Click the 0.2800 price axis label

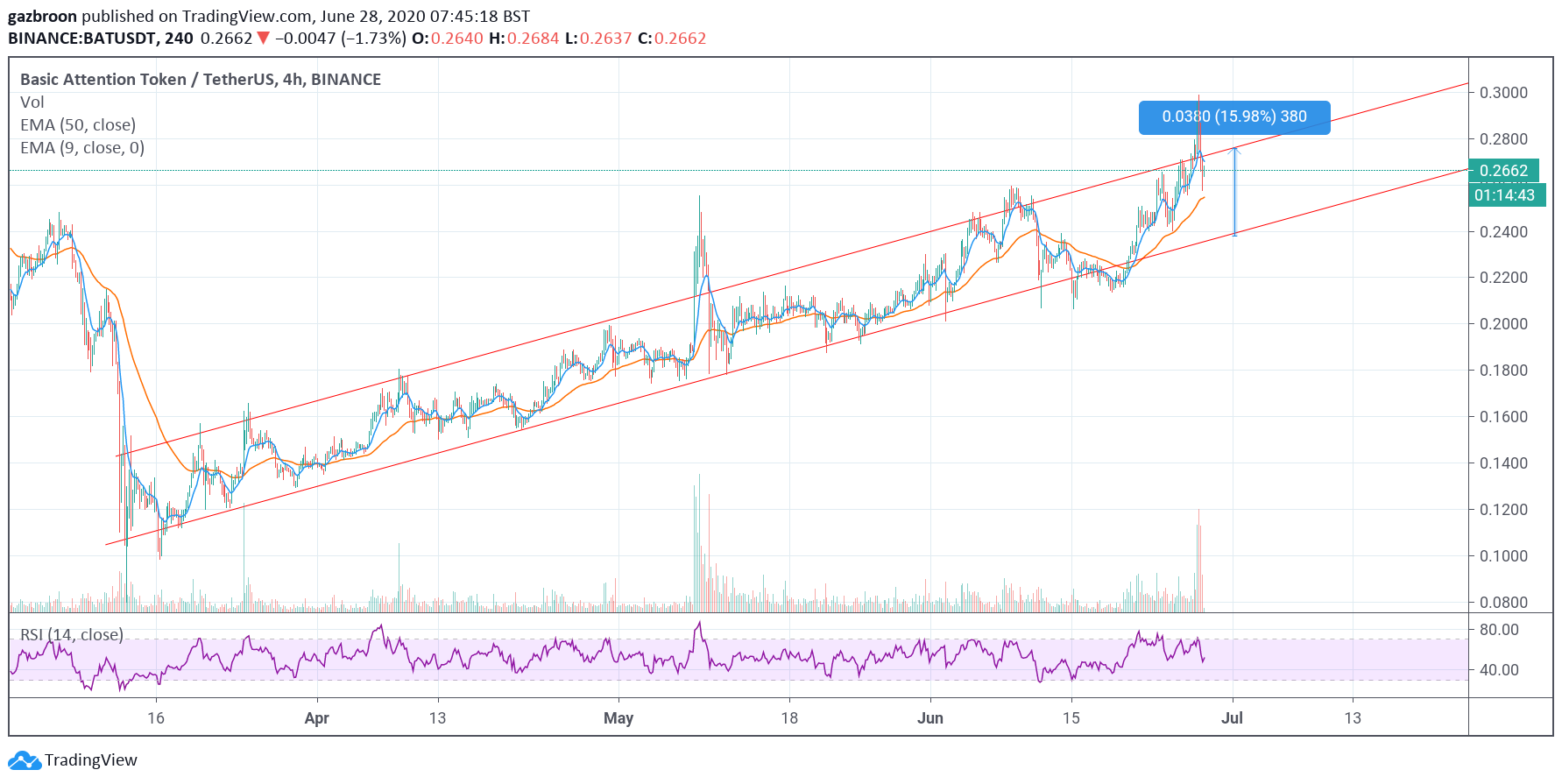click(1503, 139)
